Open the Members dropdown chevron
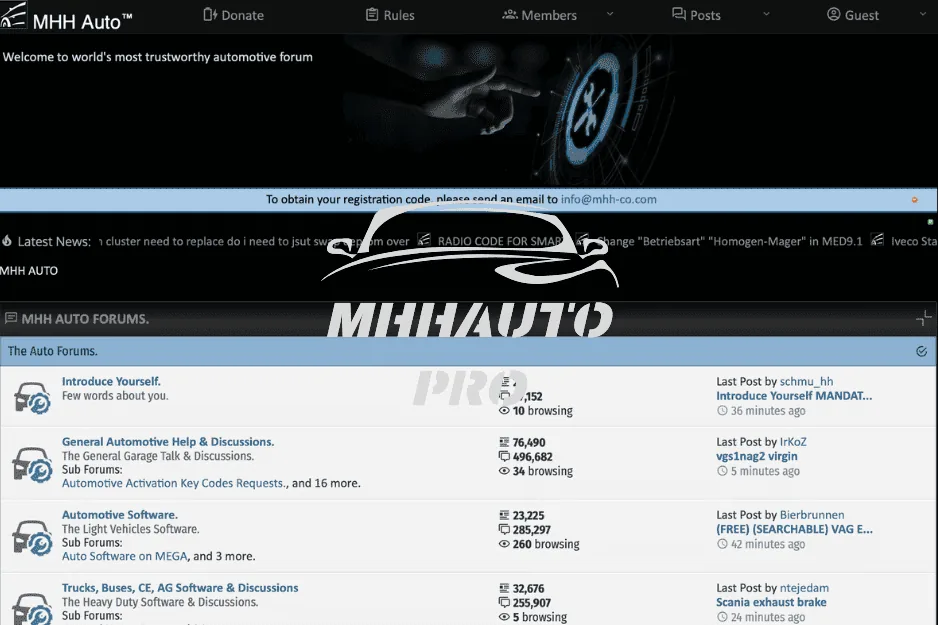This screenshot has width=938, height=625. click(609, 16)
